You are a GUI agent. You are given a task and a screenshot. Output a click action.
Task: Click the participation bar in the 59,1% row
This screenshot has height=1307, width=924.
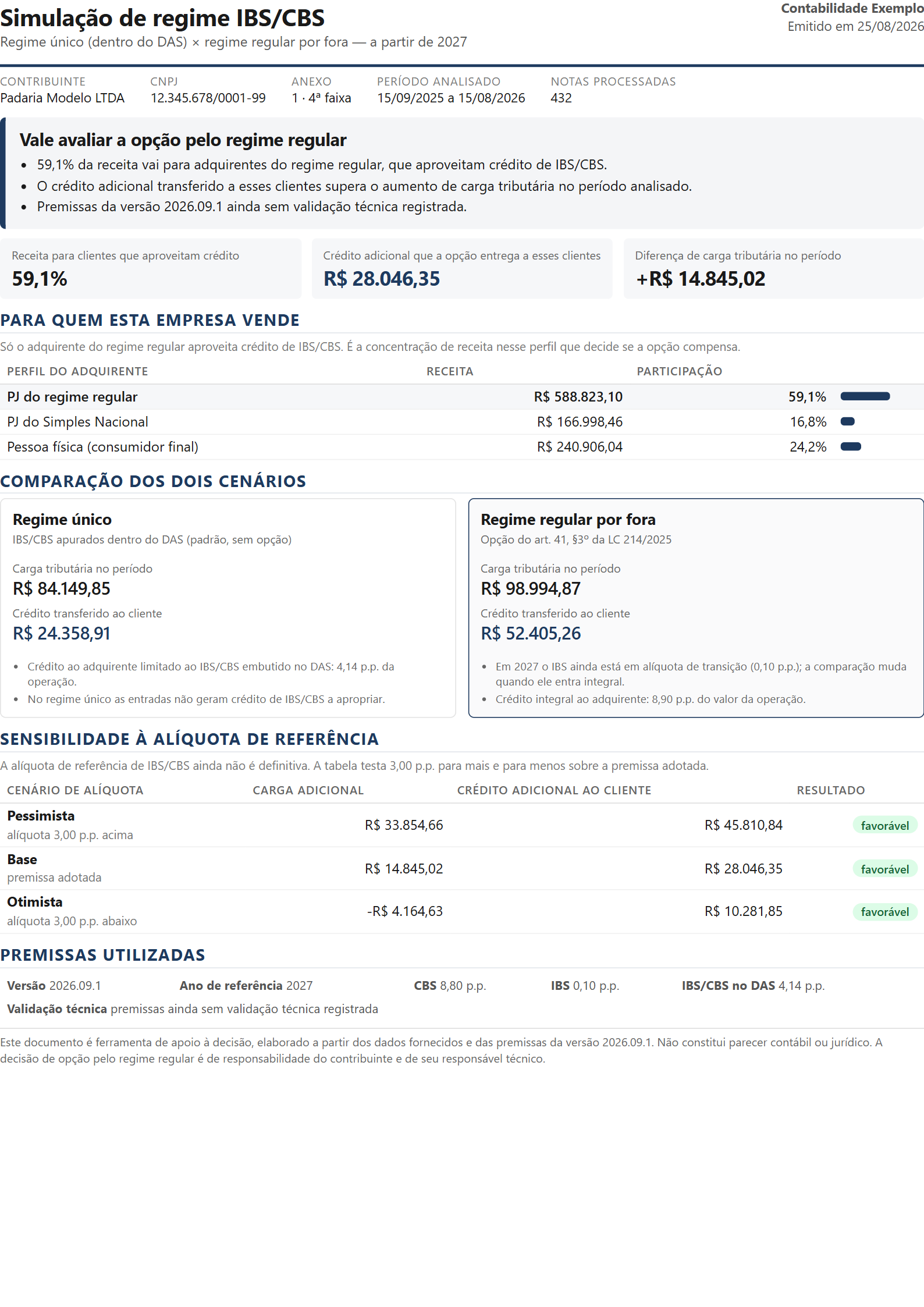coord(865,396)
